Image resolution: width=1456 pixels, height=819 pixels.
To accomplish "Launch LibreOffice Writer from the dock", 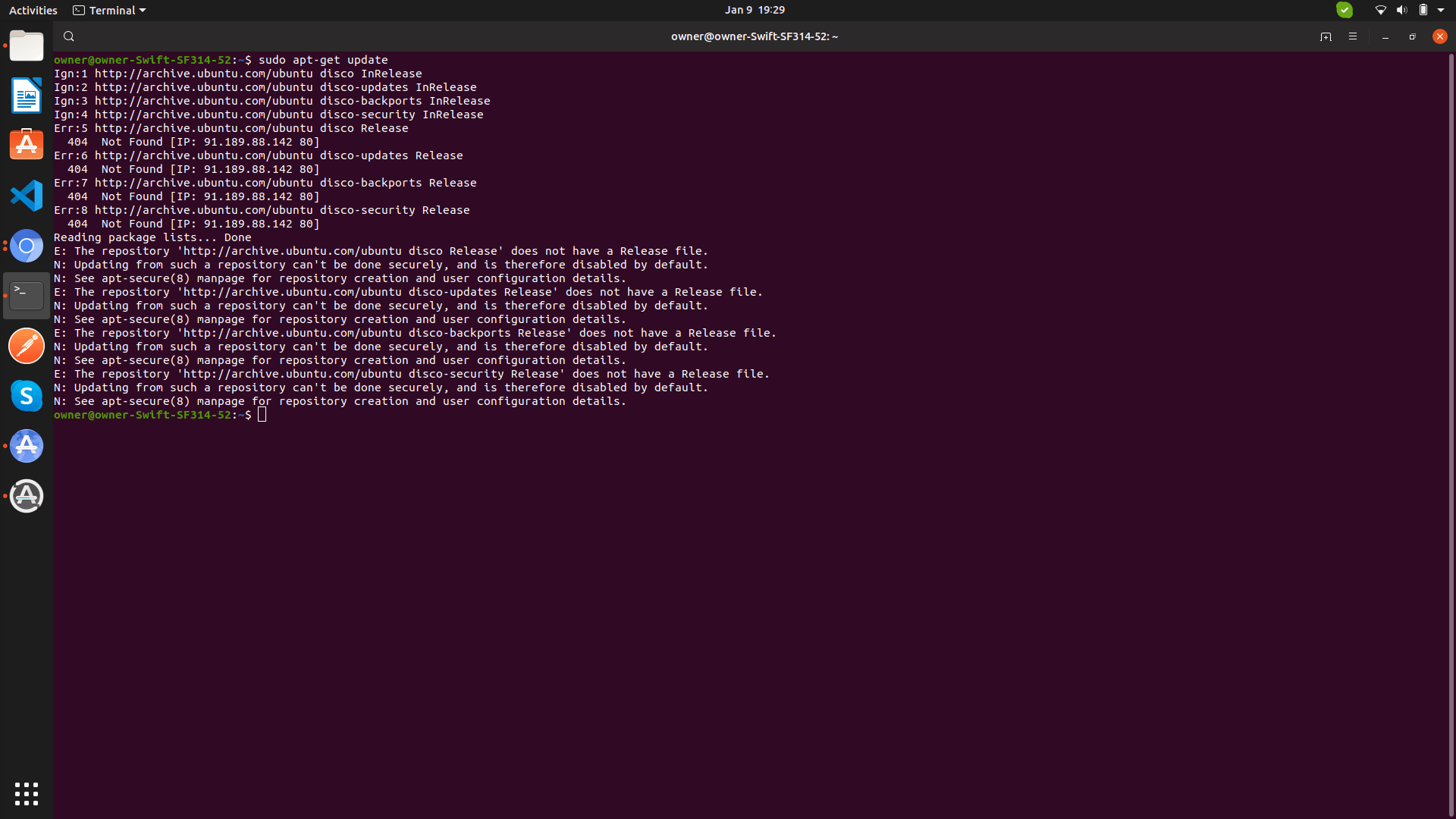I will [x=27, y=96].
